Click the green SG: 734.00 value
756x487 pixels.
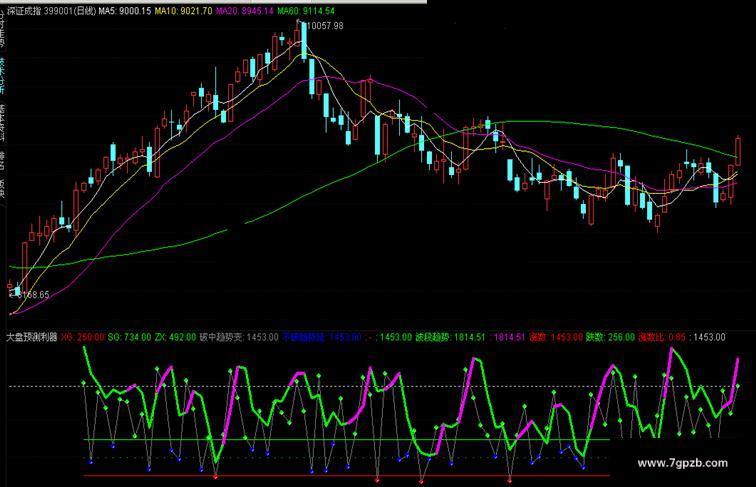(129, 337)
